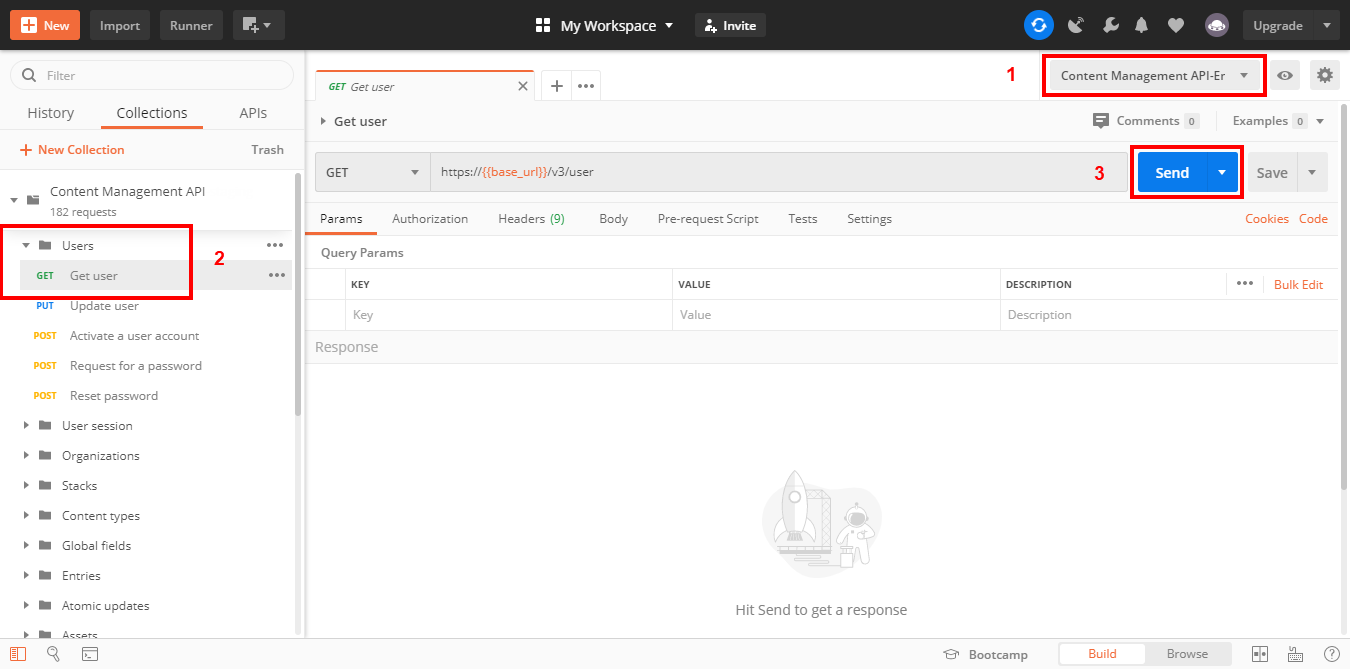This screenshot has height=669, width=1350.
Task: Open the tab options ellipsis menu
Action: (586, 86)
